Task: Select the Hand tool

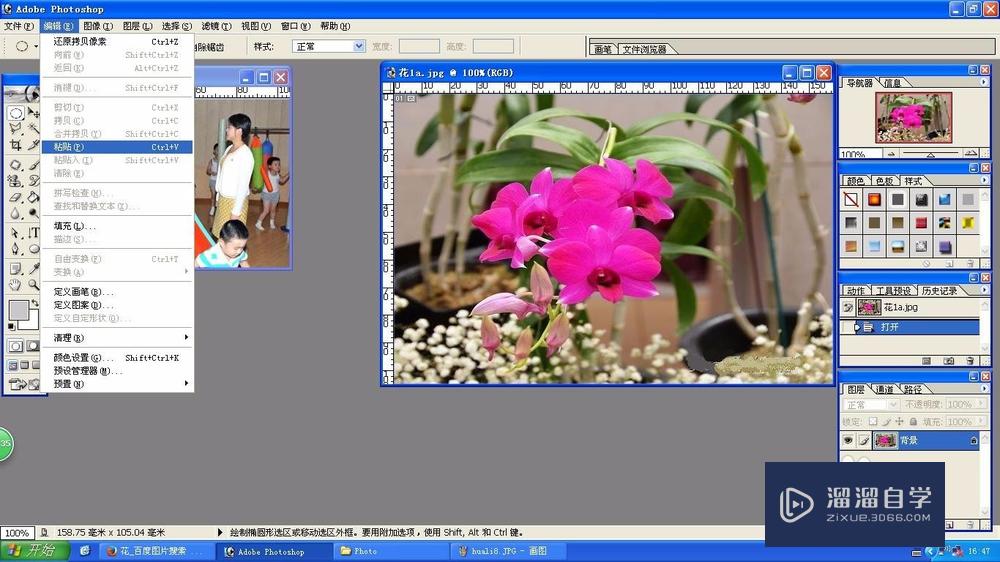Action: coord(15,285)
